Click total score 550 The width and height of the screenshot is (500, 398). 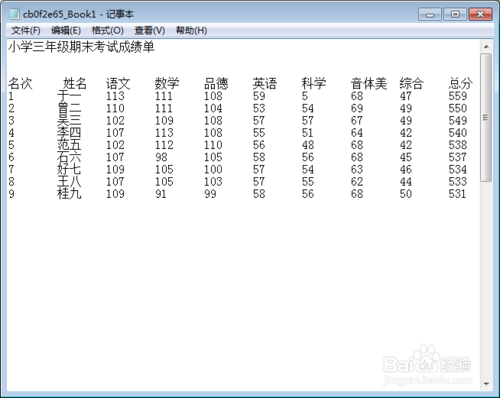click(458, 108)
